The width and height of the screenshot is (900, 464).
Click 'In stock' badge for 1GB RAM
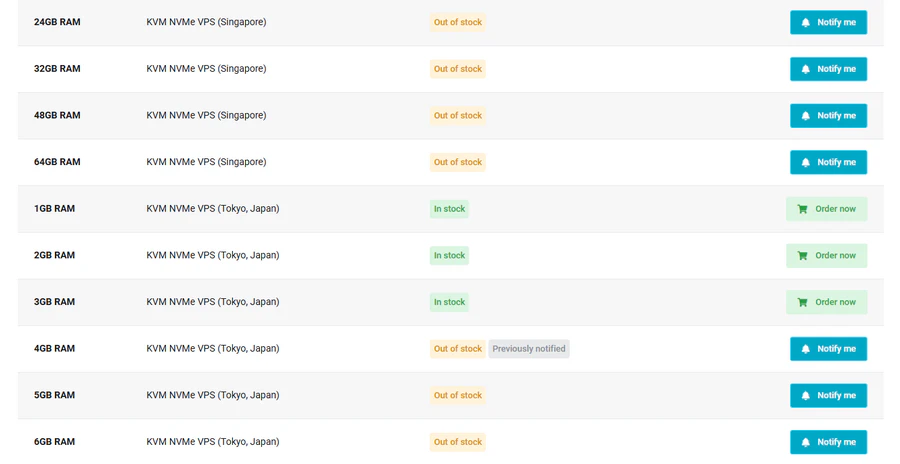449,209
